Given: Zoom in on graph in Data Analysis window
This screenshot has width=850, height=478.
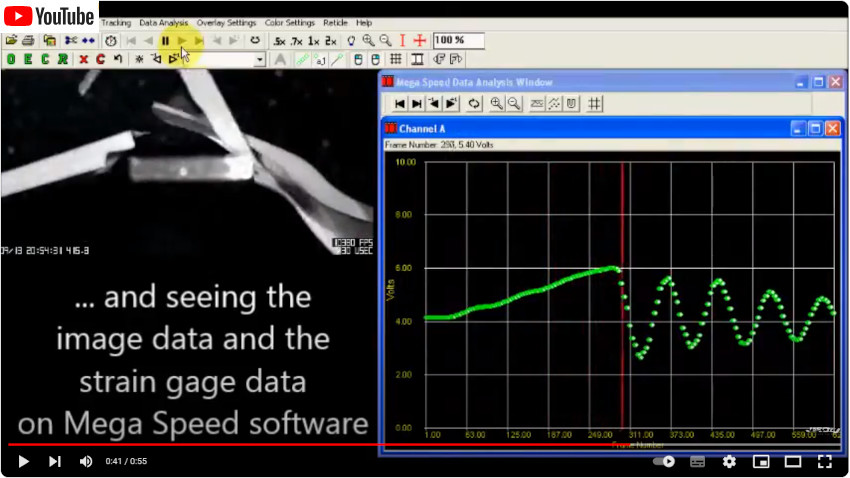Looking at the screenshot, I should 496,104.
